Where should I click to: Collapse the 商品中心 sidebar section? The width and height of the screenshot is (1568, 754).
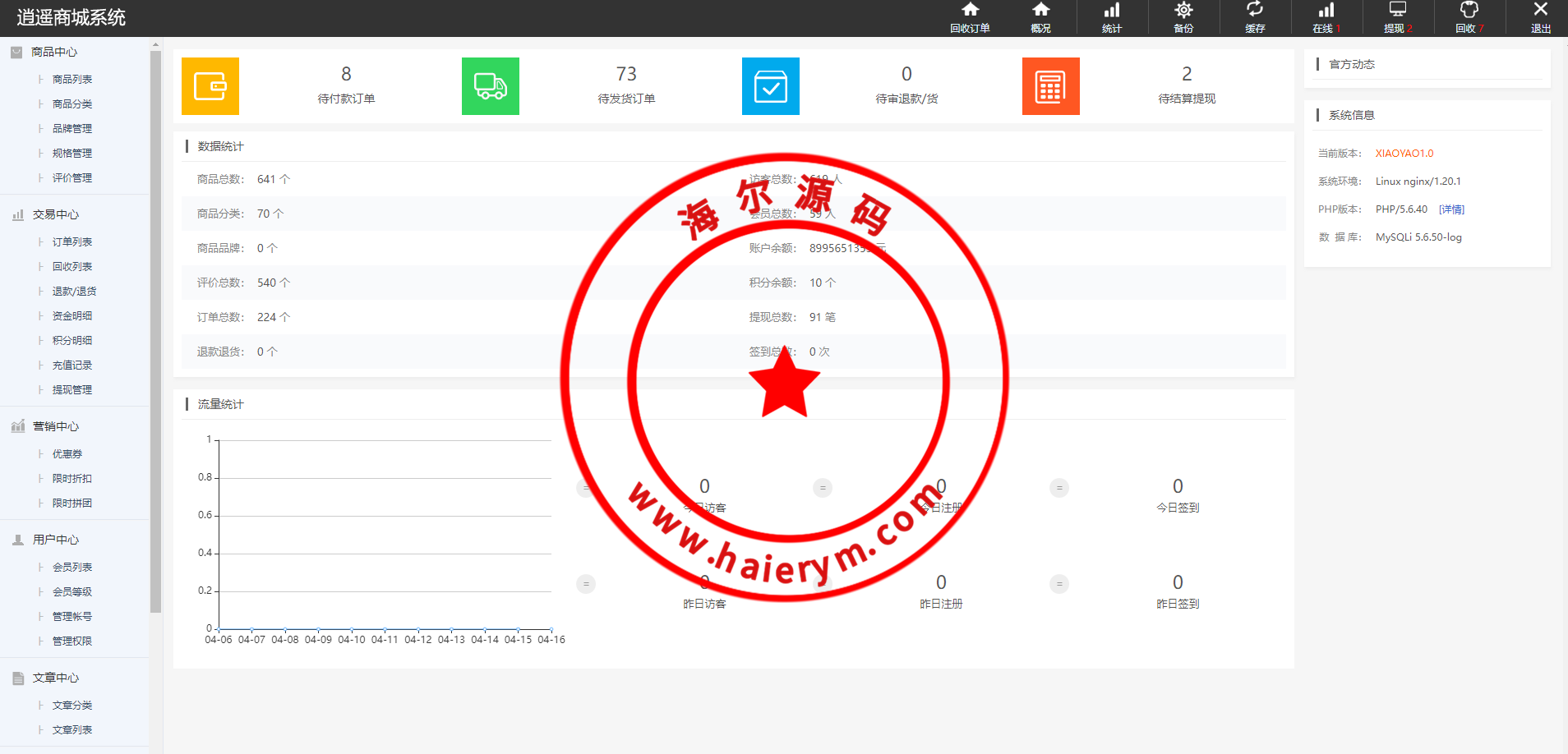[x=54, y=52]
